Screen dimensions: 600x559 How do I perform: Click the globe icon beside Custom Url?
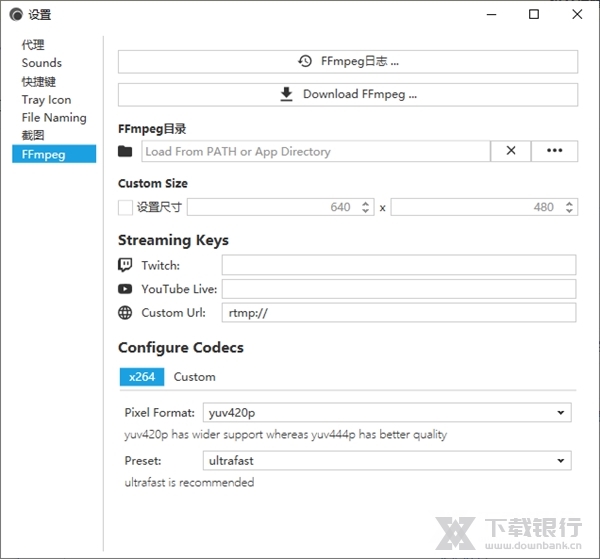pos(125,313)
